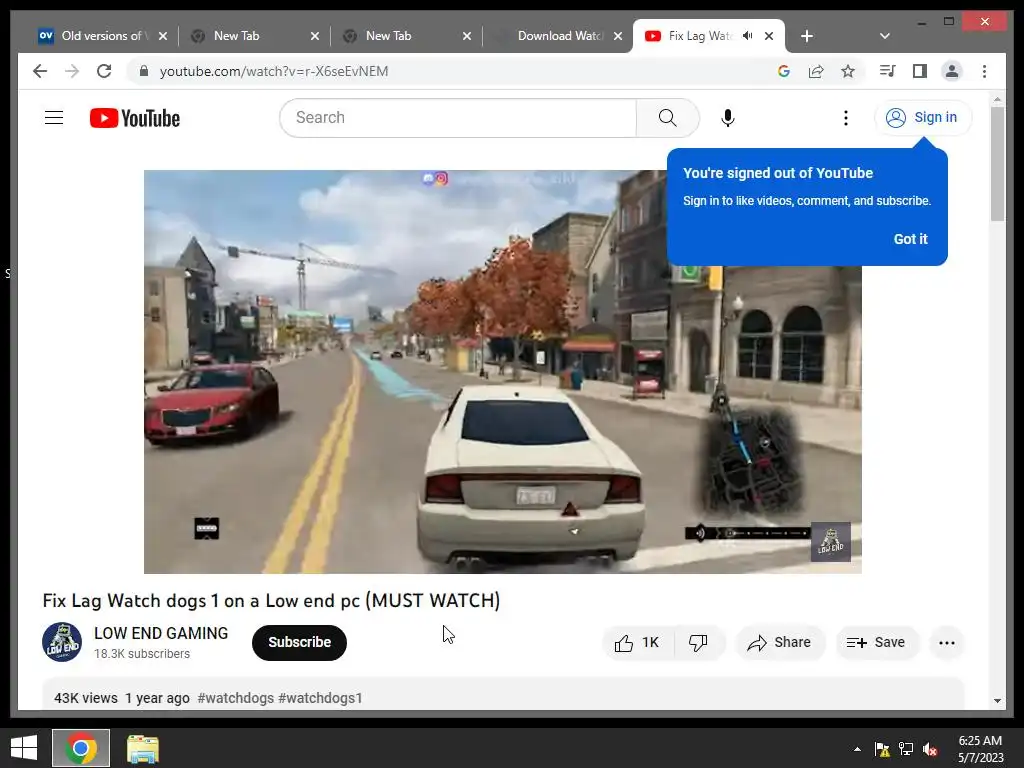Click the page vertical scrollbar thumb
This screenshot has height=768, width=1024.
tap(997, 163)
